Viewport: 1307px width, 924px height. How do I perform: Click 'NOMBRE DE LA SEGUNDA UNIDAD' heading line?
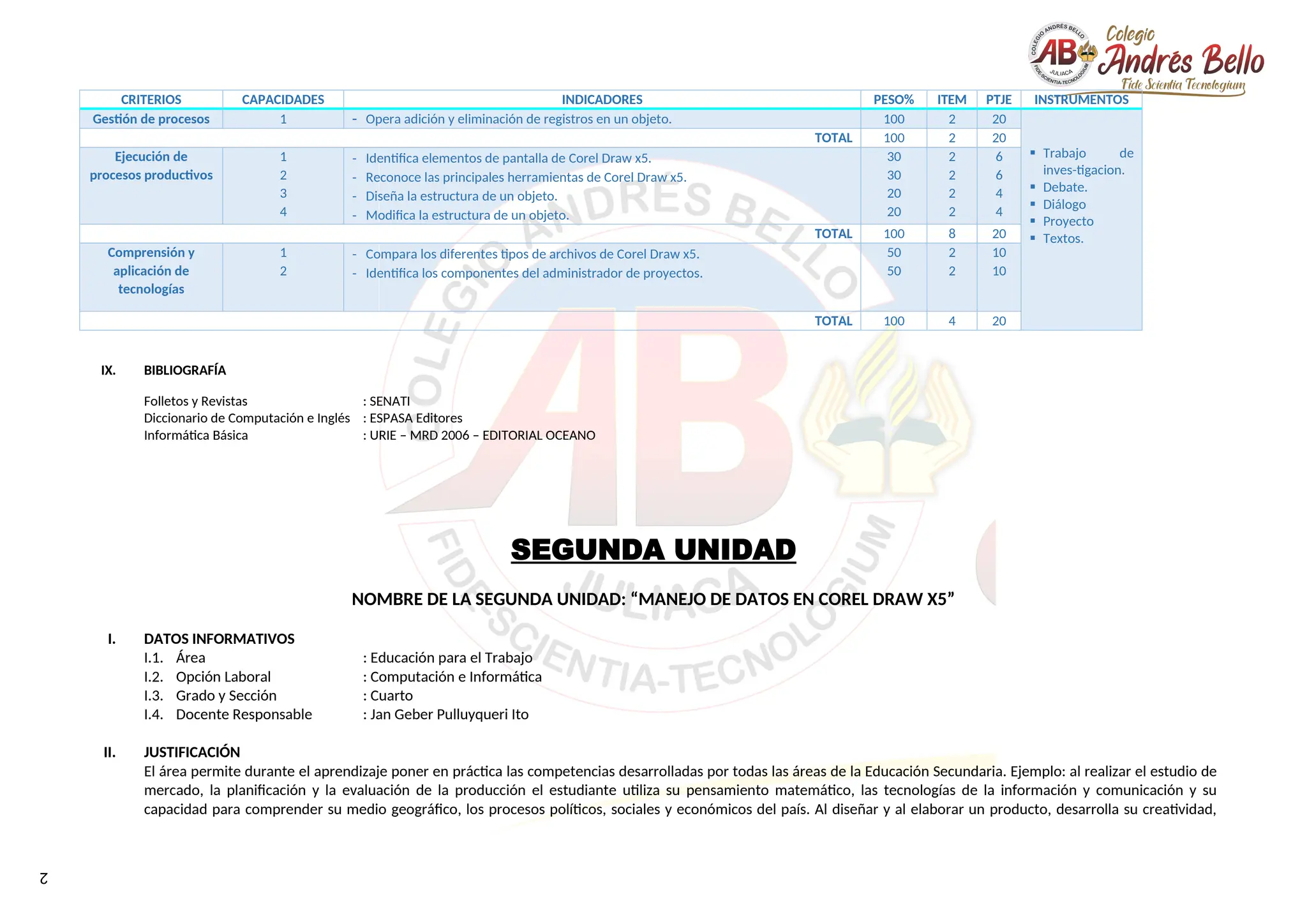click(653, 599)
